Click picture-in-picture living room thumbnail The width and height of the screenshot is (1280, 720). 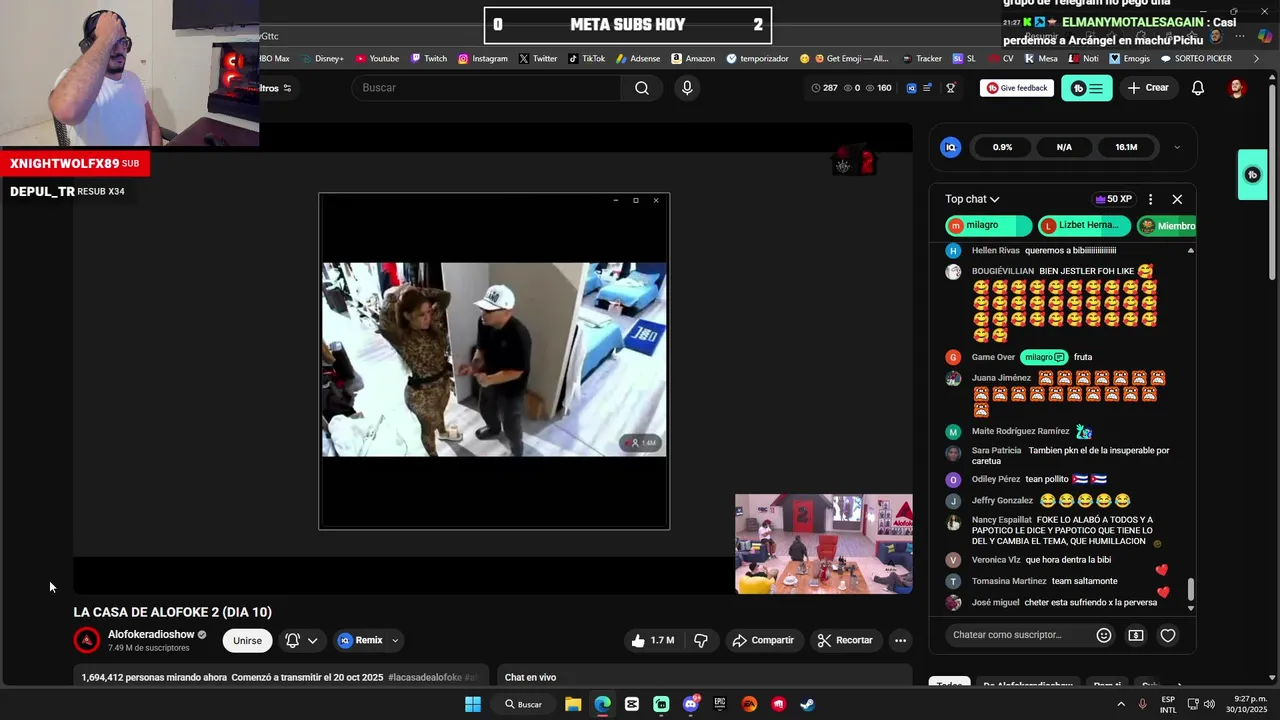pos(824,544)
